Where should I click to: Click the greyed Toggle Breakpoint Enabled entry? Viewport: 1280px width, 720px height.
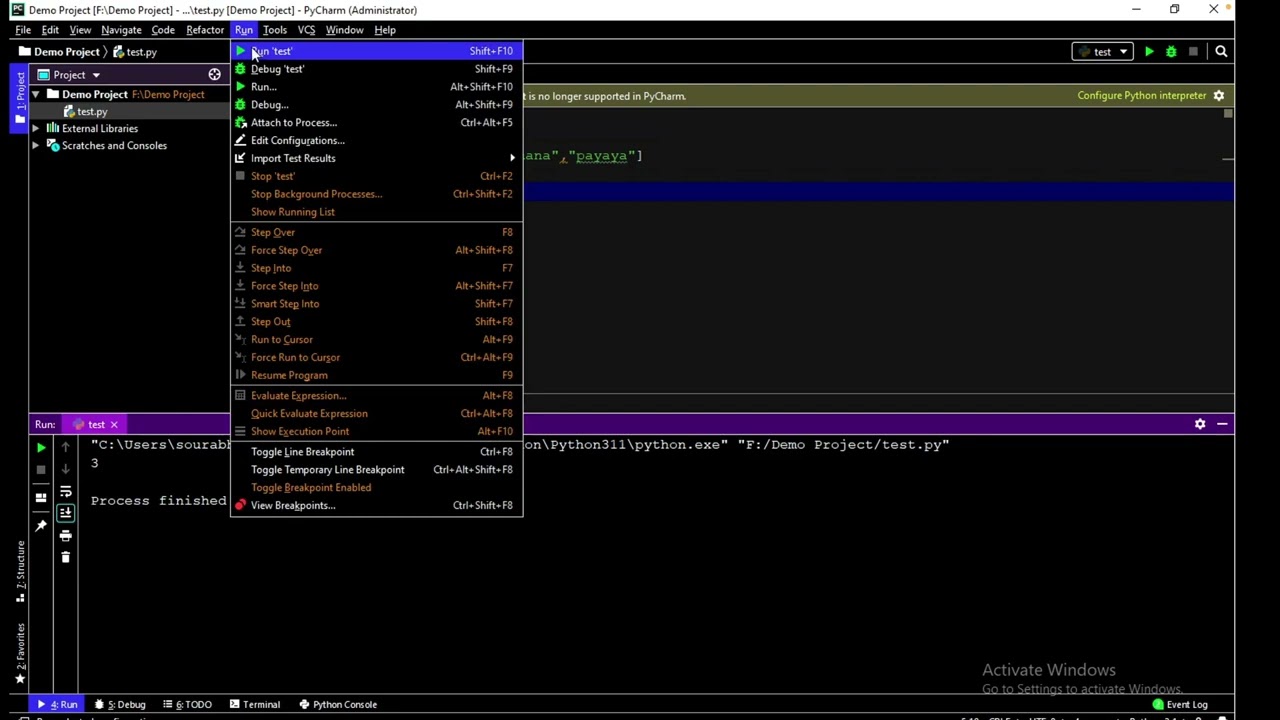pyautogui.click(x=376, y=488)
